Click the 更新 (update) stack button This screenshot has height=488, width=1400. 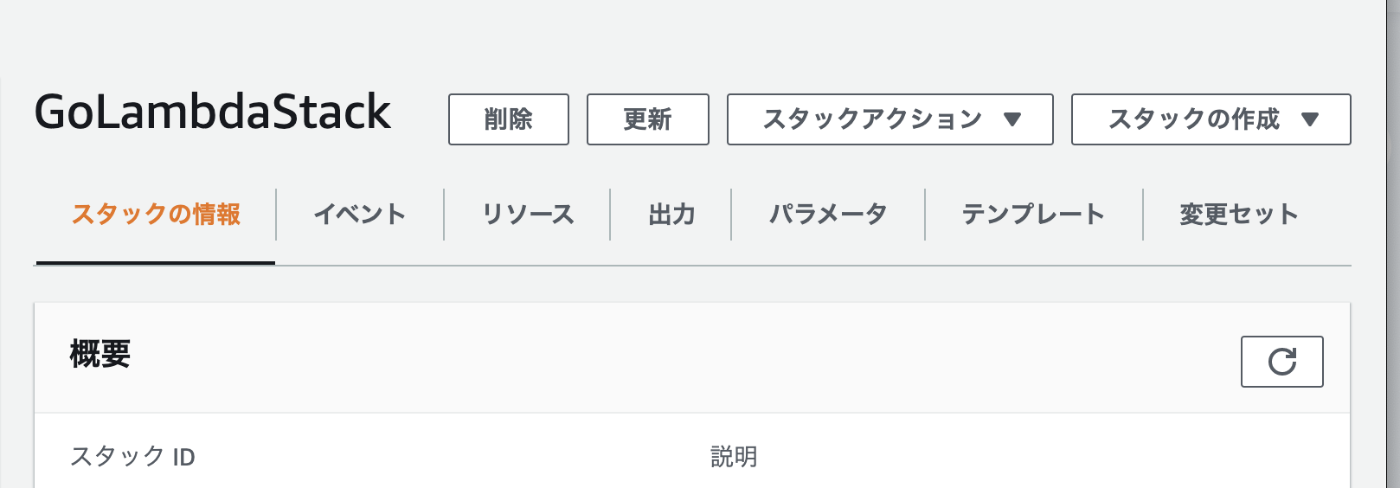click(x=647, y=120)
